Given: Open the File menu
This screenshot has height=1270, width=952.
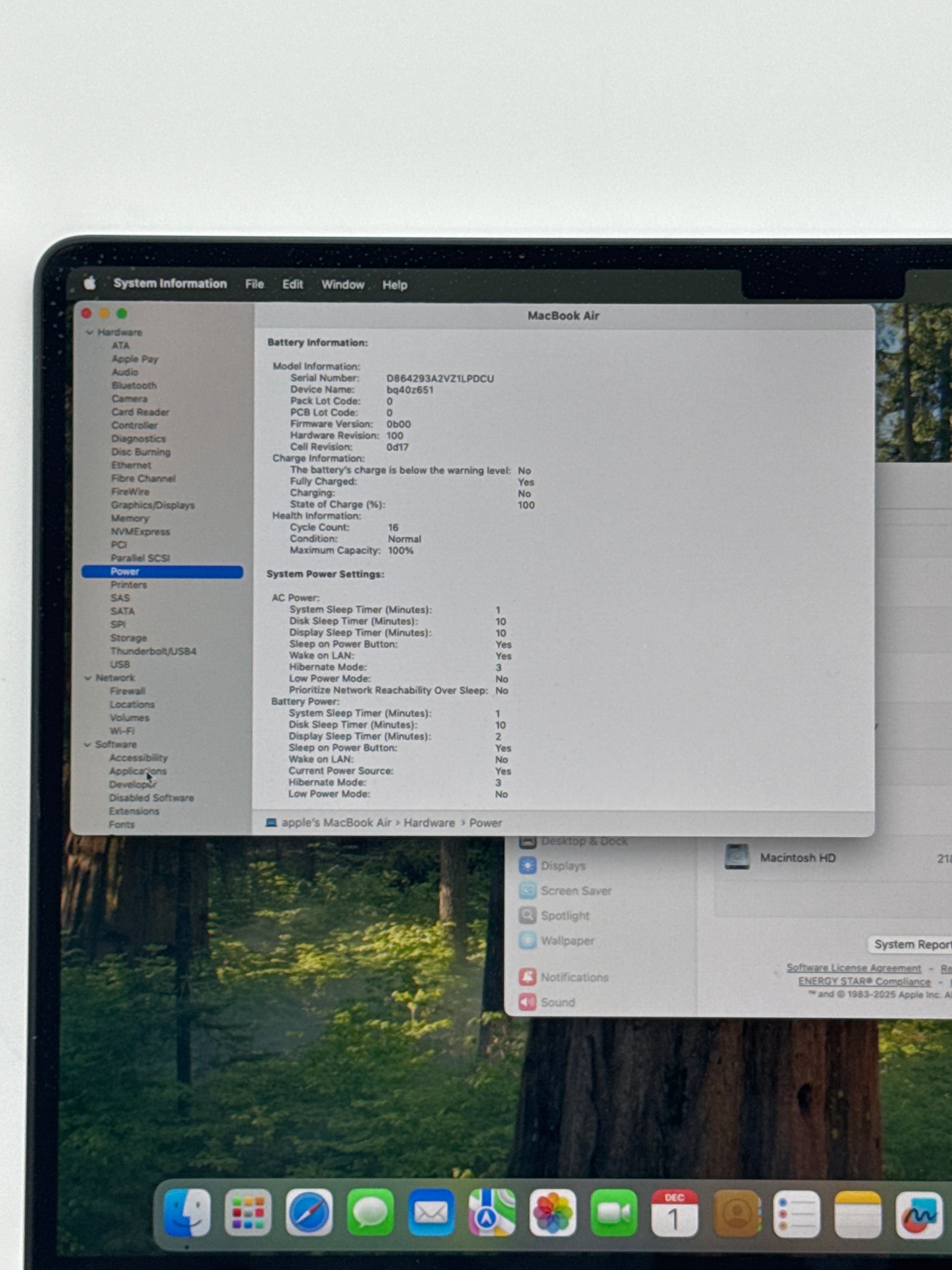Looking at the screenshot, I should point(254,284).
